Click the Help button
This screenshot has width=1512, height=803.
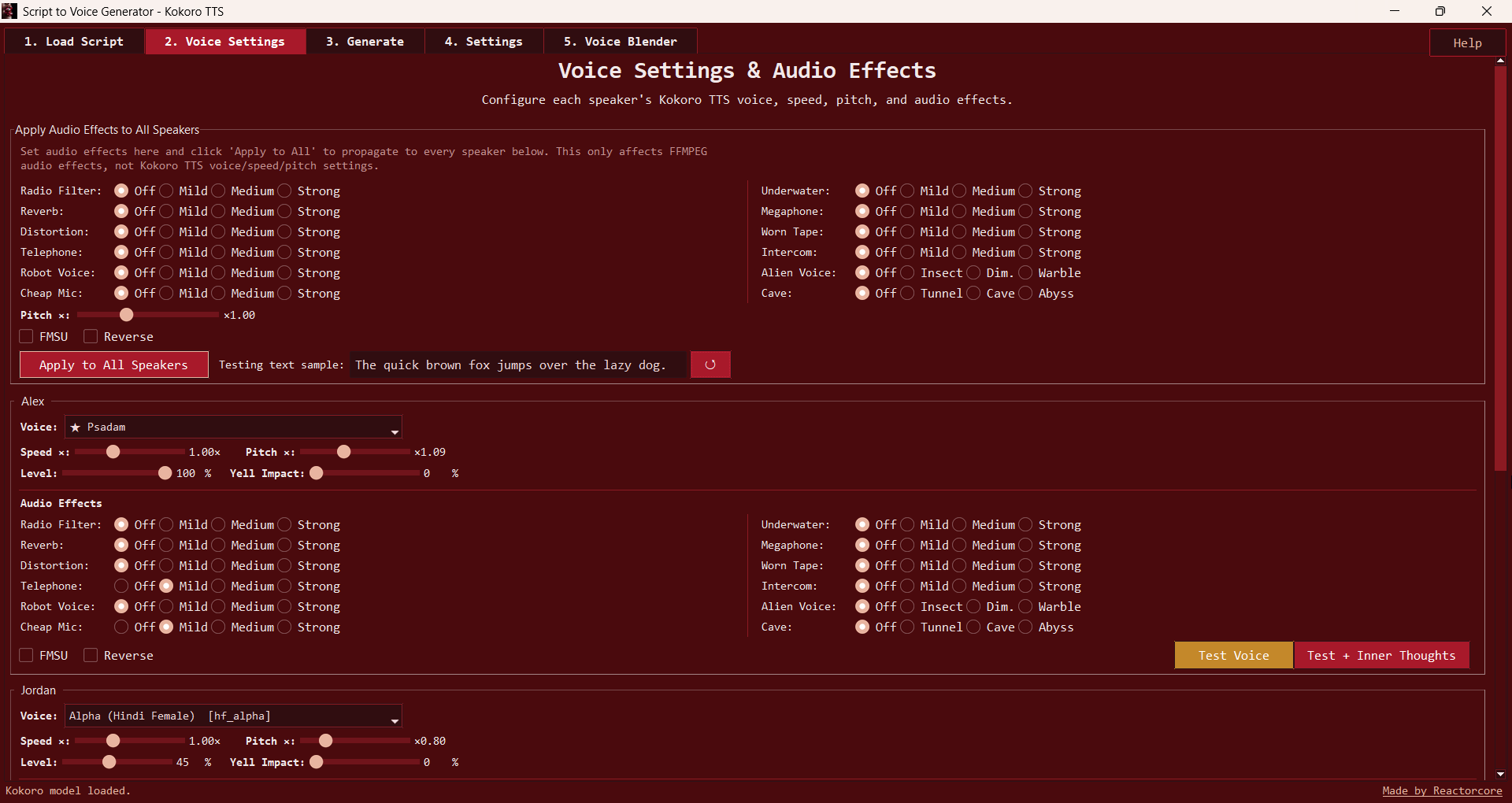coord(1467,43)
